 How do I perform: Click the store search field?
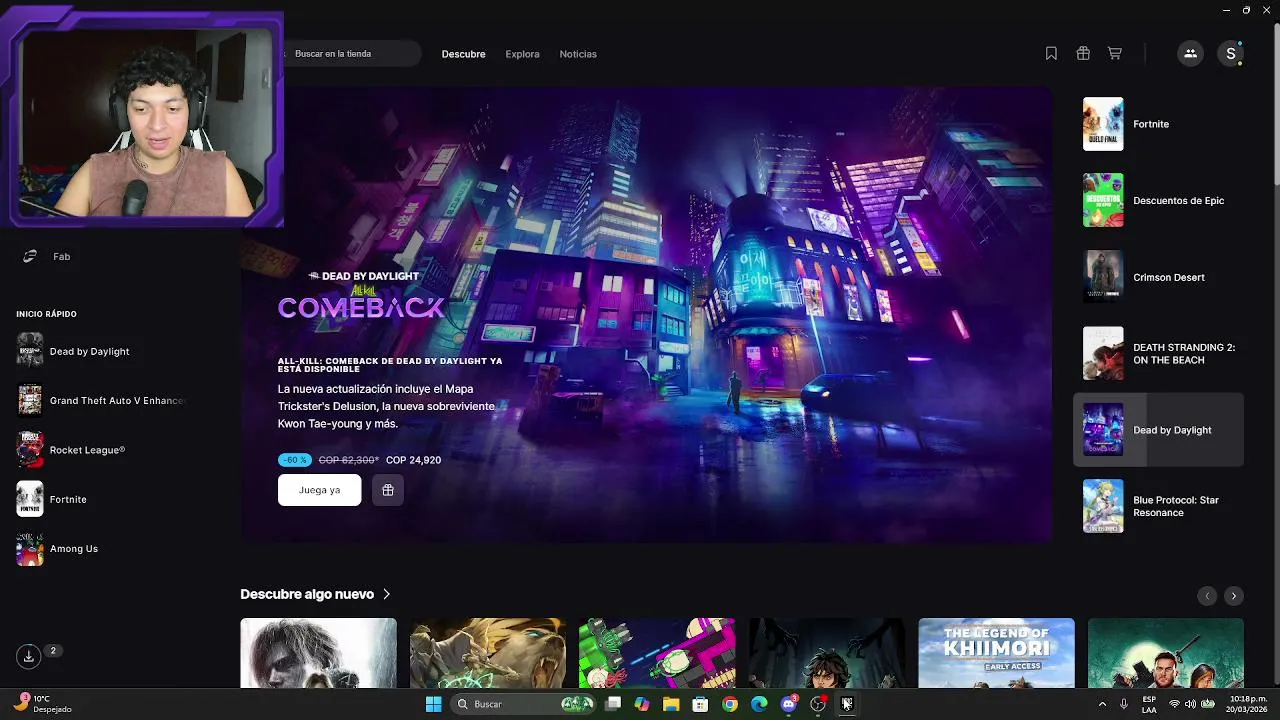click(350, 54)
